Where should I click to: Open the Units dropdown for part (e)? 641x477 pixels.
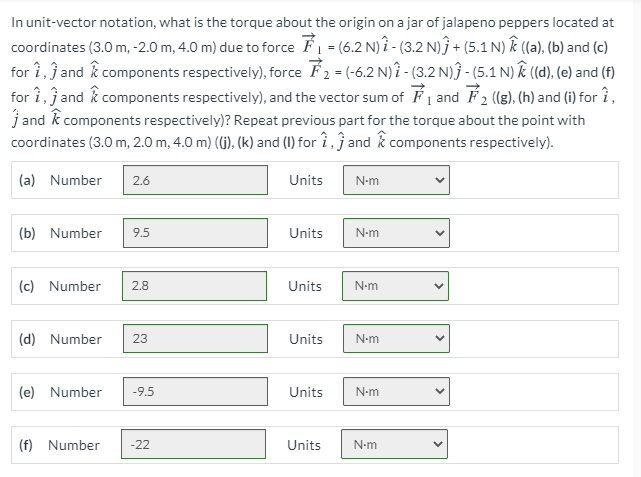coord(397,392)
